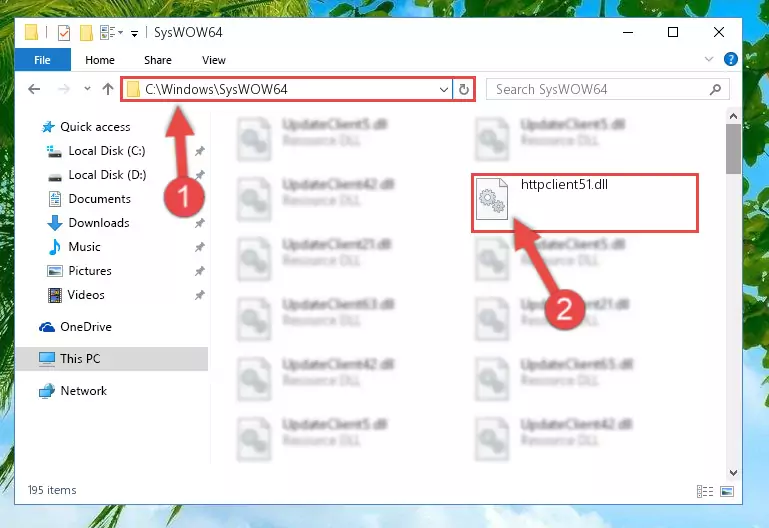Switch to large icons view layout
This screenshot has width=769, height=528.
pyautogui.click(x=727, y=491)
